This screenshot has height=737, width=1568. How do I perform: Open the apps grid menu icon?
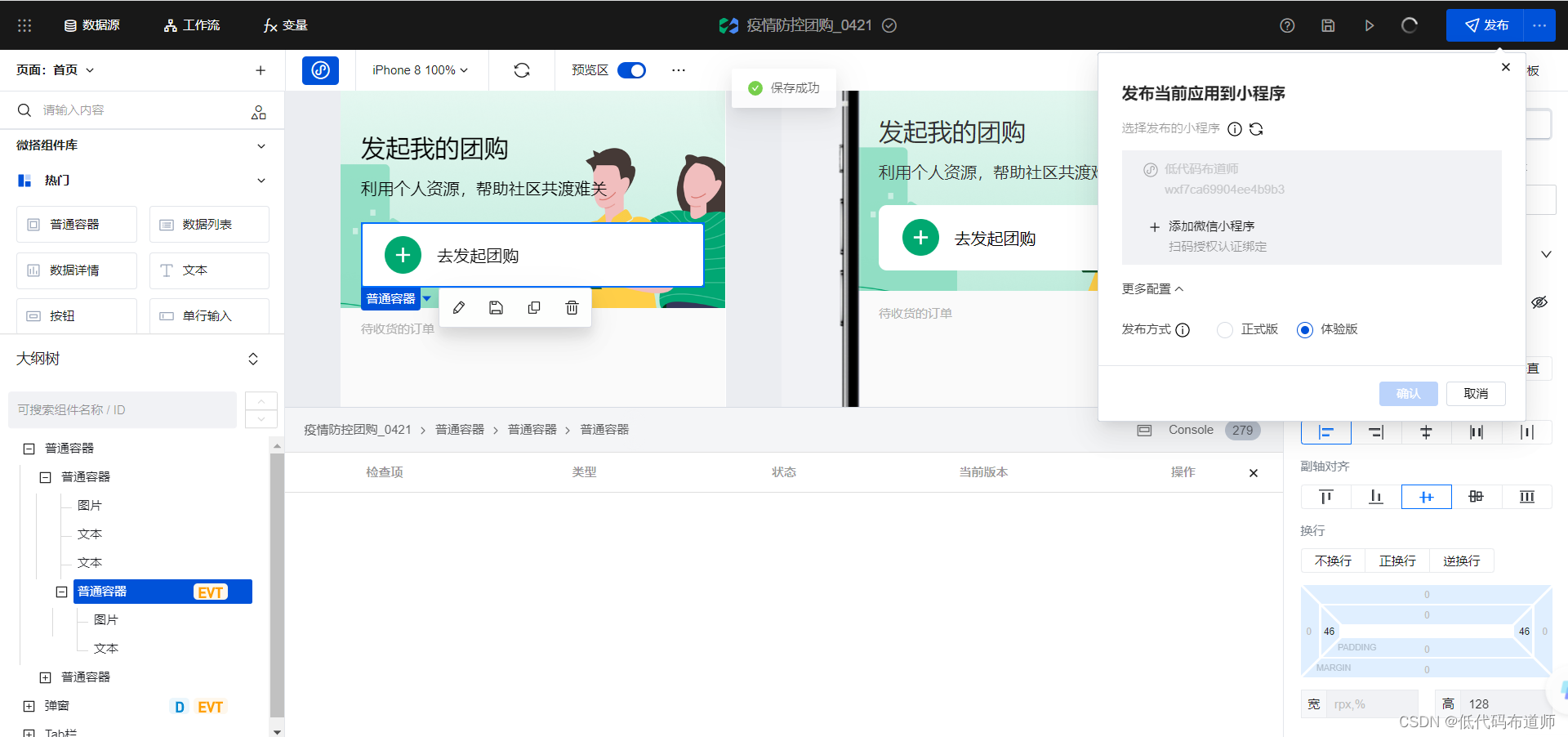coord(24,25)
